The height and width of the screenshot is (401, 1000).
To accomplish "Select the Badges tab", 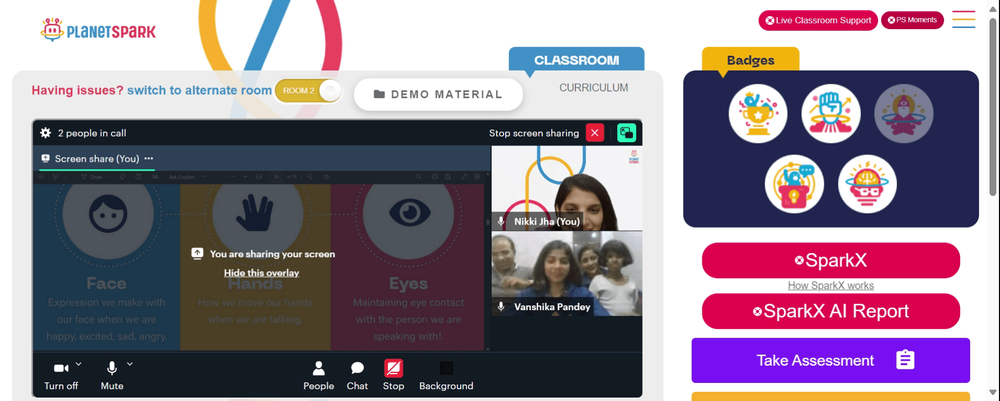I will [x=751, y=60].
